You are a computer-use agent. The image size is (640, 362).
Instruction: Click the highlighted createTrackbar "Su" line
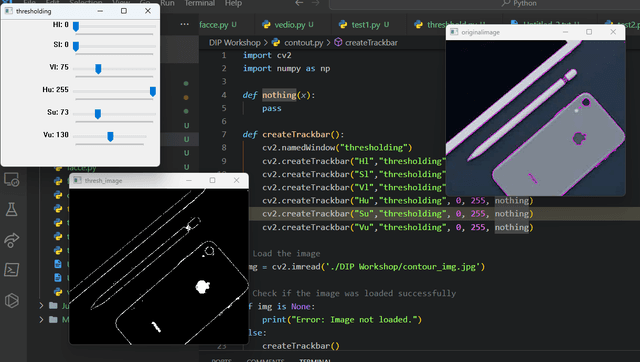click(398, 214)
